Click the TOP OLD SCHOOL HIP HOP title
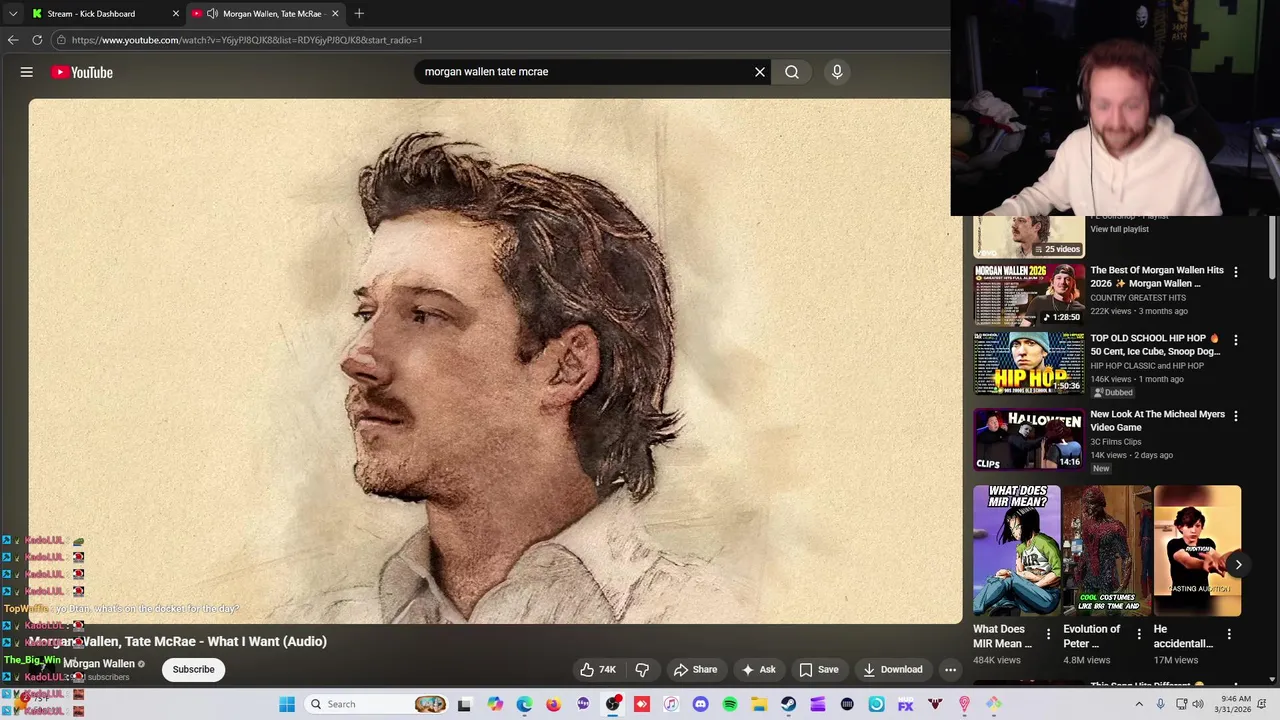The width and height of the screenshot is (1280, 720). (x=1155, y=345)
